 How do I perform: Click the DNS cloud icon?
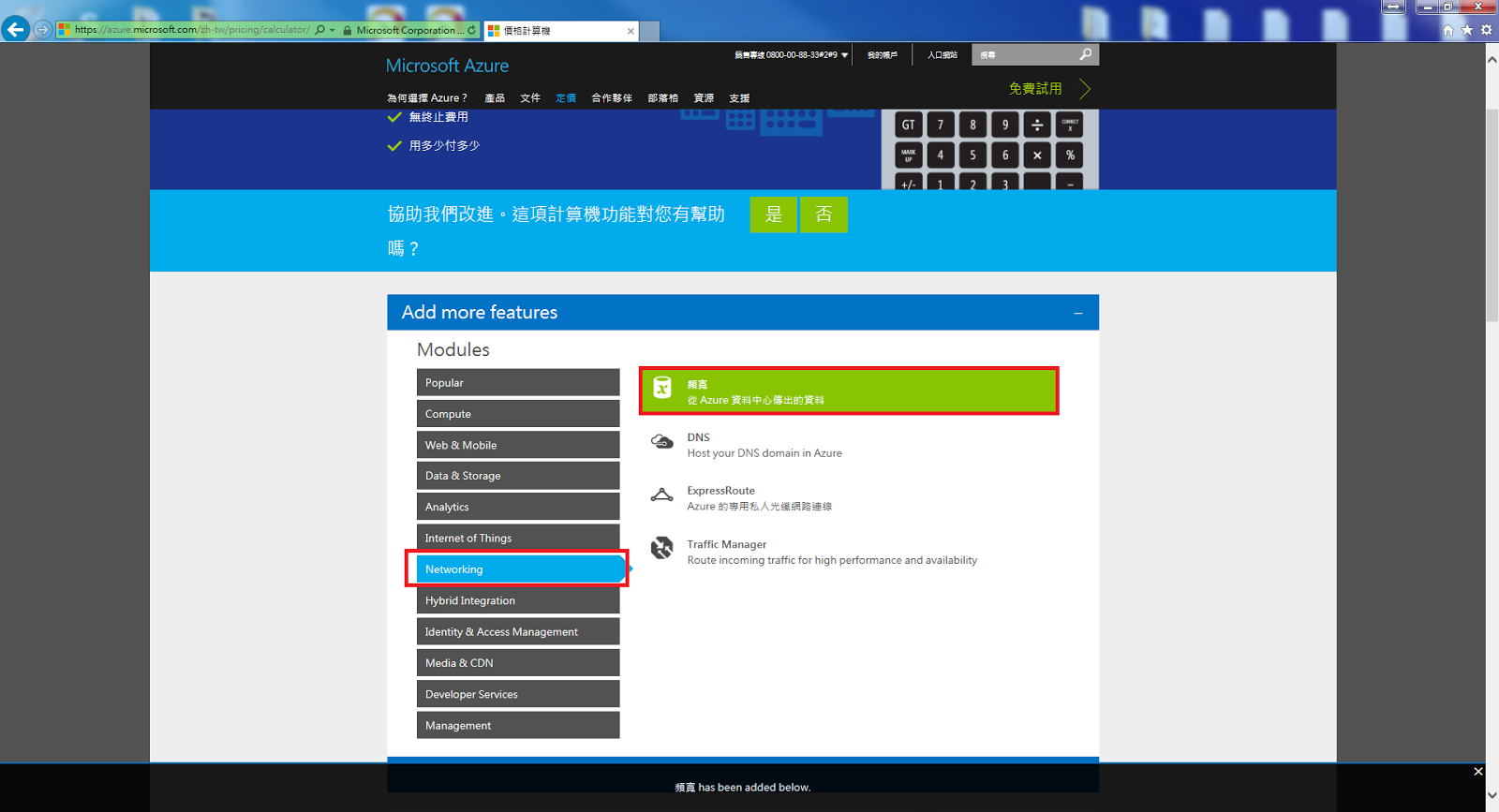click(x=662, y=441)
